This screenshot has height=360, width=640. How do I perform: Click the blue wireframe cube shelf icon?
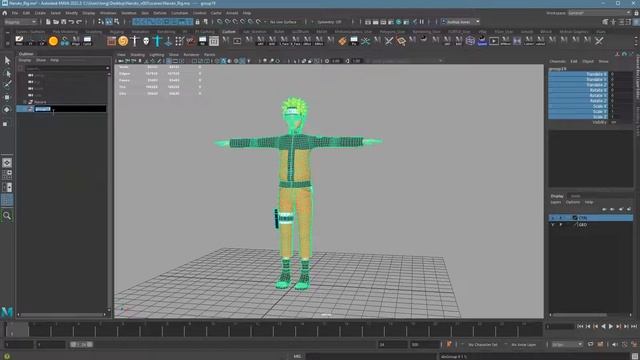click(x=470, y=41)
